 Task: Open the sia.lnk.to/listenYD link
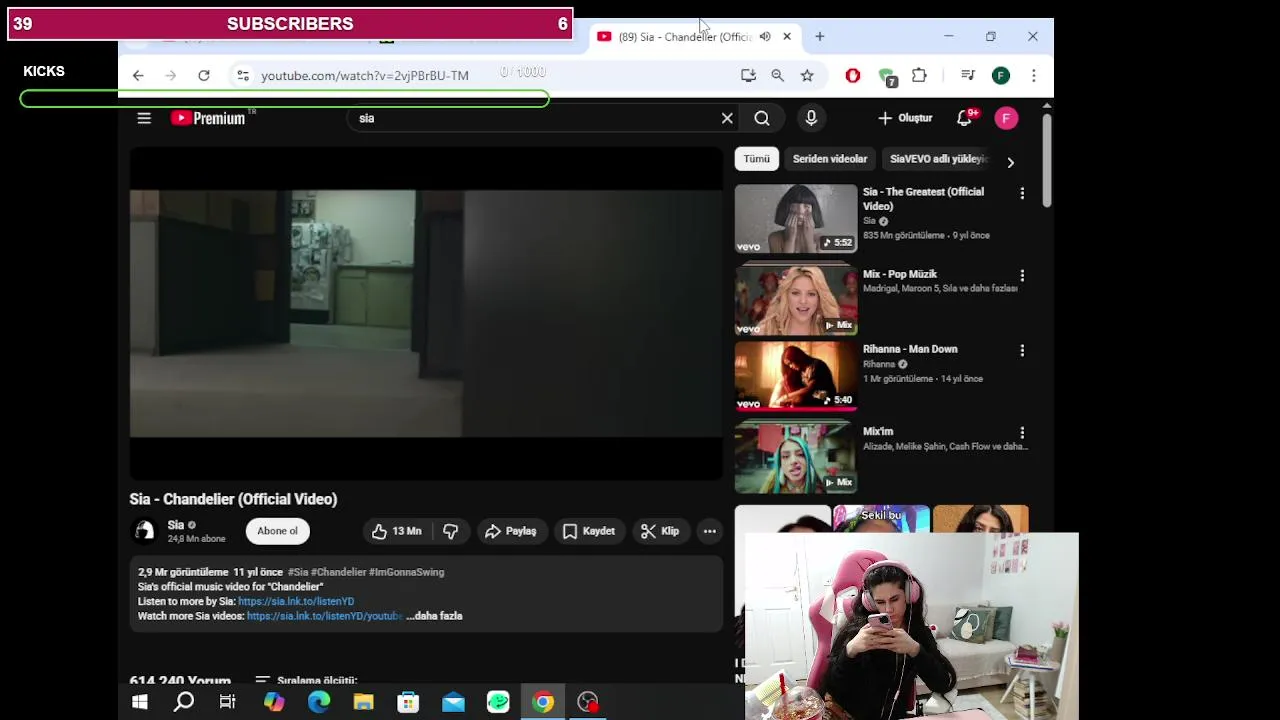[296, 602]
